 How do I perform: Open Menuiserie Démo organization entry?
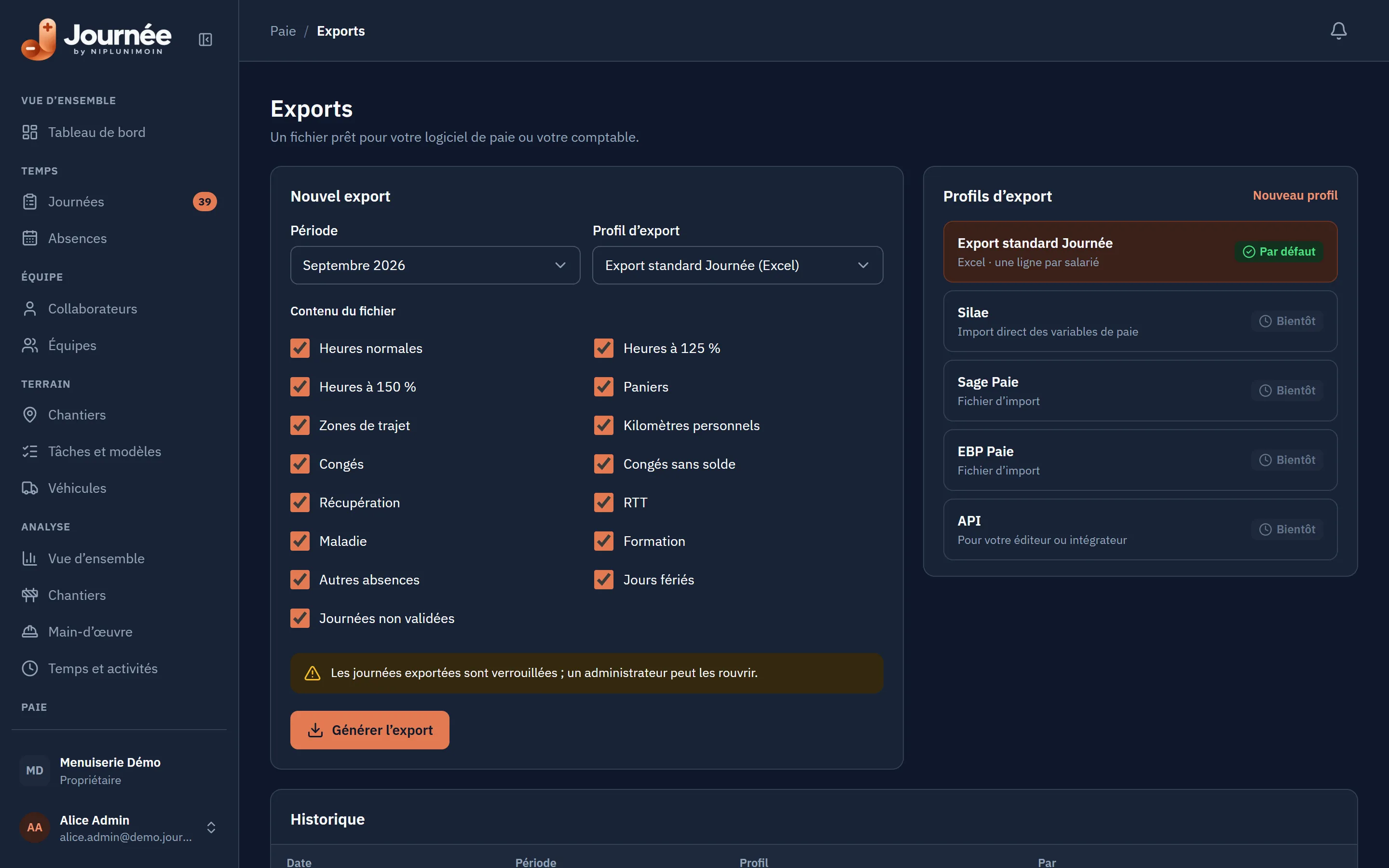(x=119, y=771)
